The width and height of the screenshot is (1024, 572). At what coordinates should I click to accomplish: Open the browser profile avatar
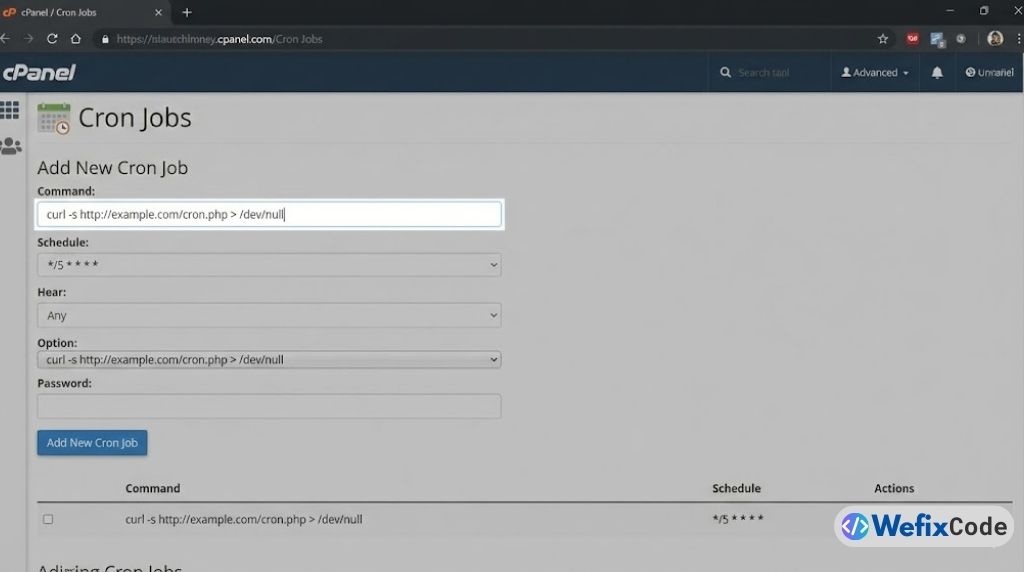(995, 39)
